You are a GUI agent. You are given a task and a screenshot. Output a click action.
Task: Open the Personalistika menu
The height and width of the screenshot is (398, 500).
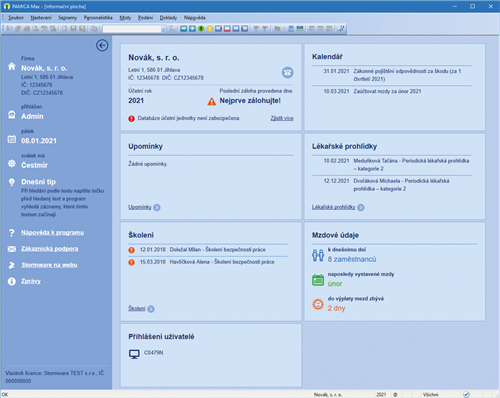98,18
